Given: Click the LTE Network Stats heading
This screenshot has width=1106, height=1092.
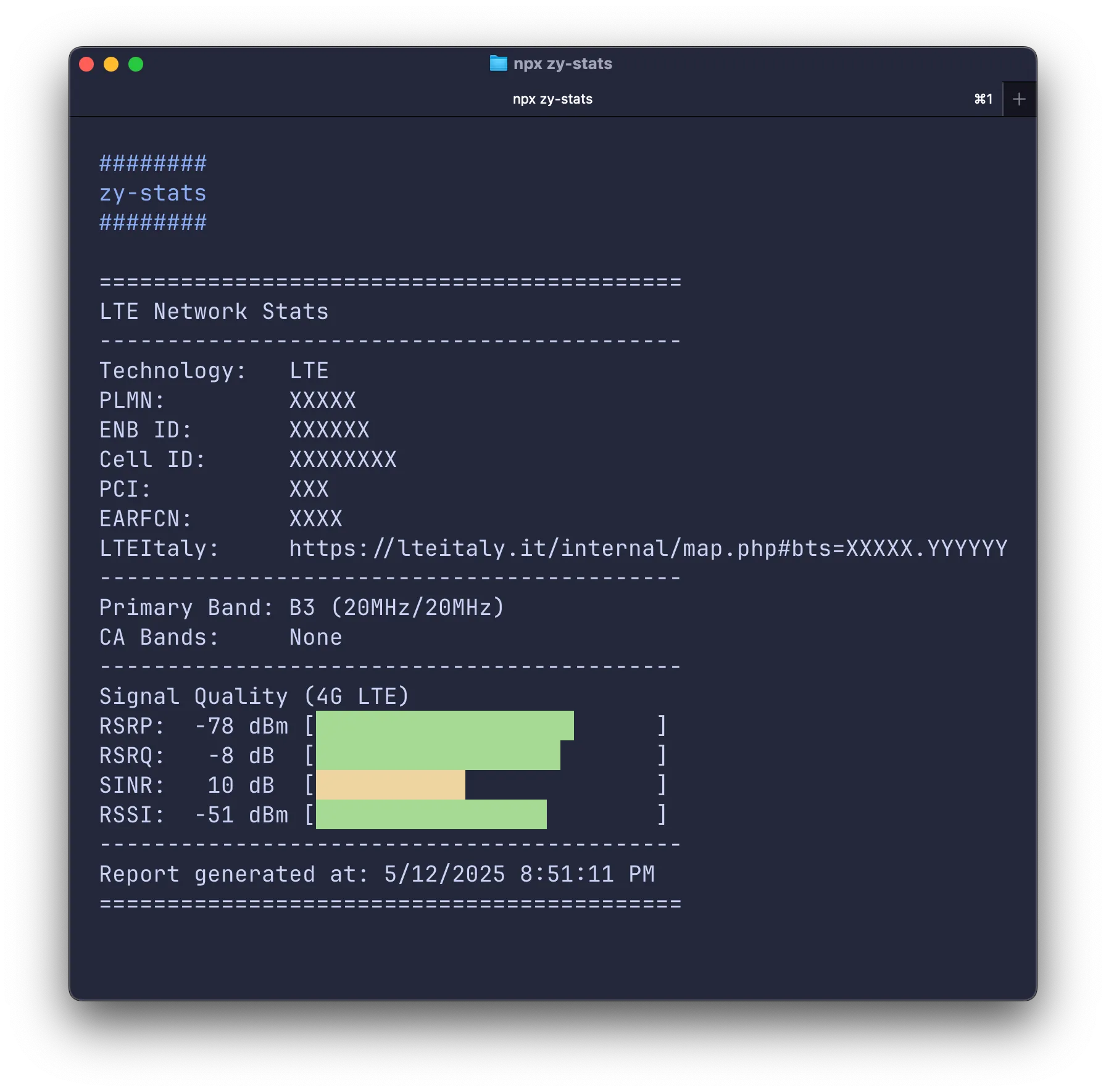Looking at the screenshot, I should [214, 312].
